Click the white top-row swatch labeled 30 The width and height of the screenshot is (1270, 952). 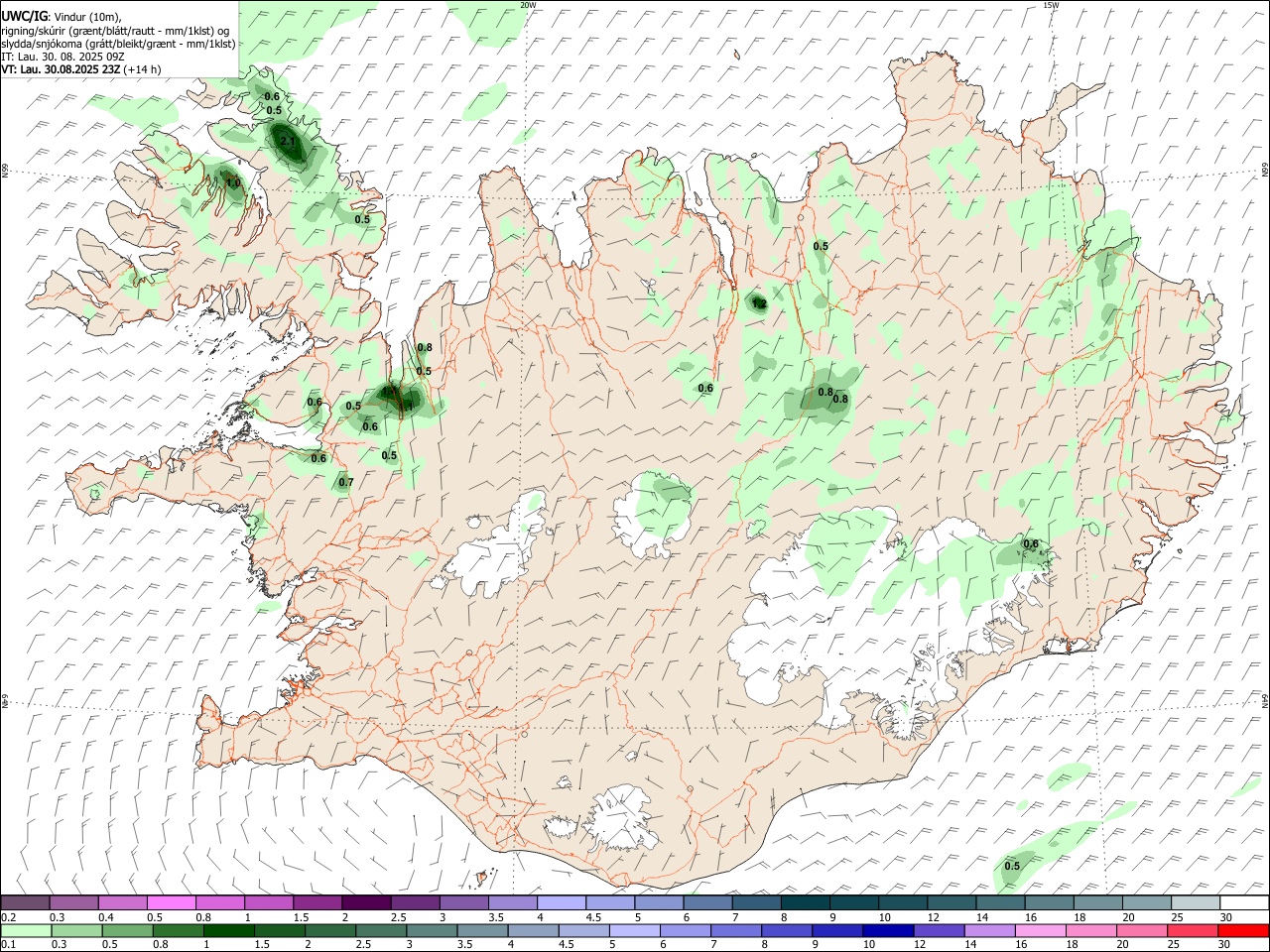(1244, 902)
